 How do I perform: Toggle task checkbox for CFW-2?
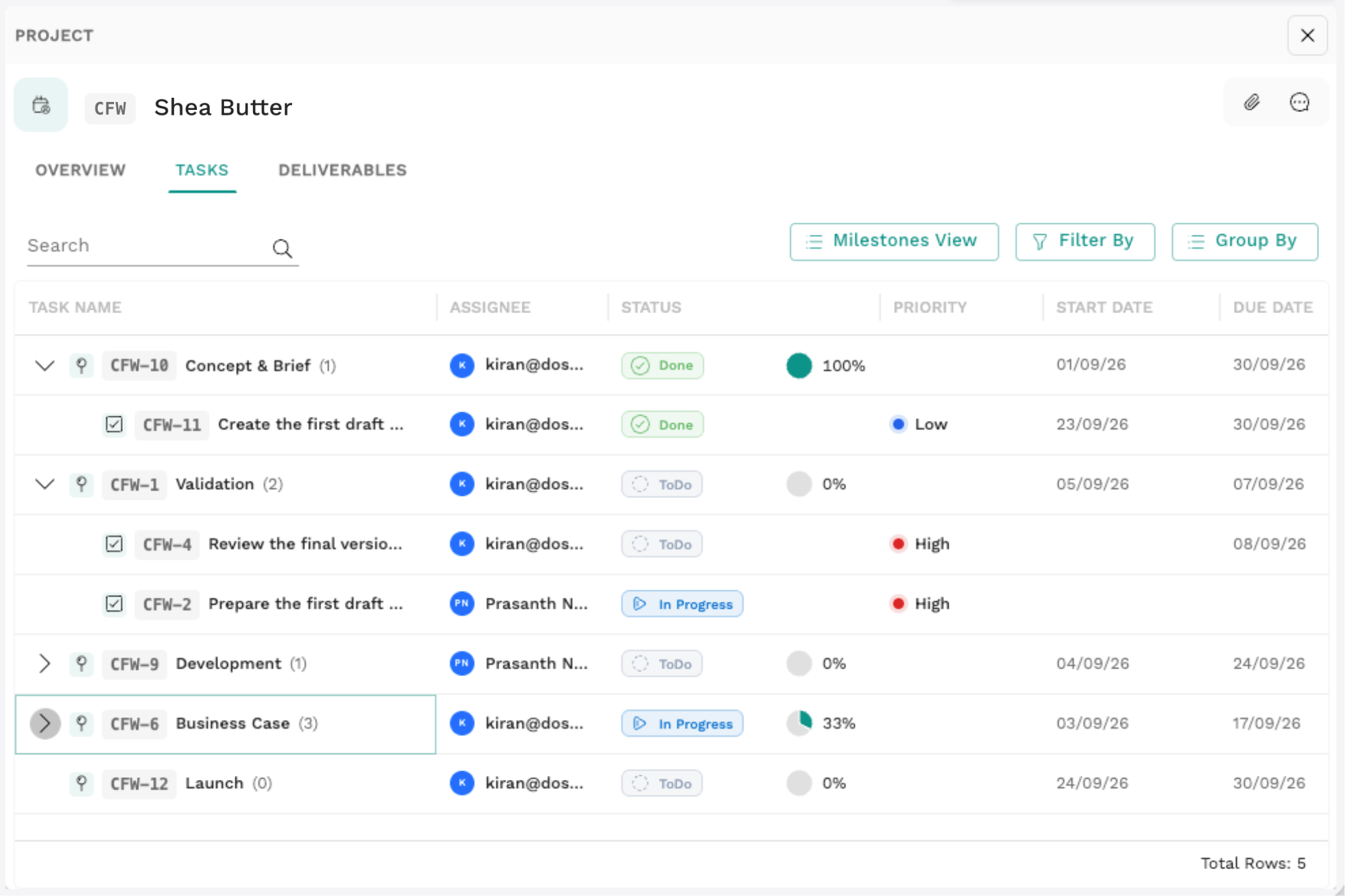pos(114,604)
